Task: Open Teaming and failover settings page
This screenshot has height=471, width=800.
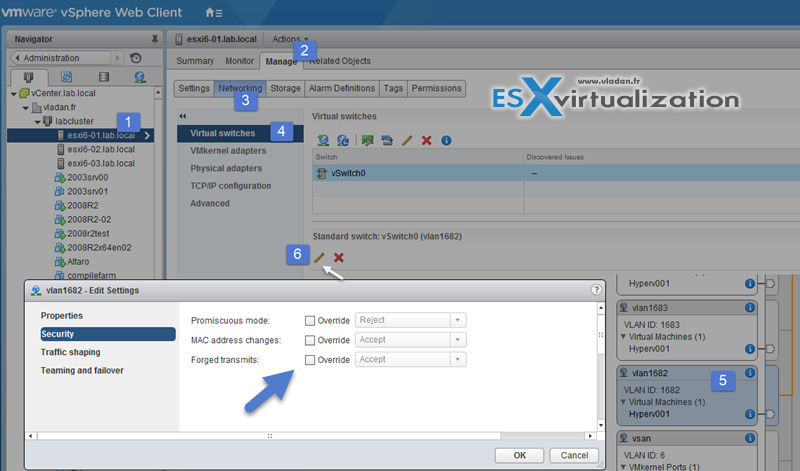Action: [82, 370]
